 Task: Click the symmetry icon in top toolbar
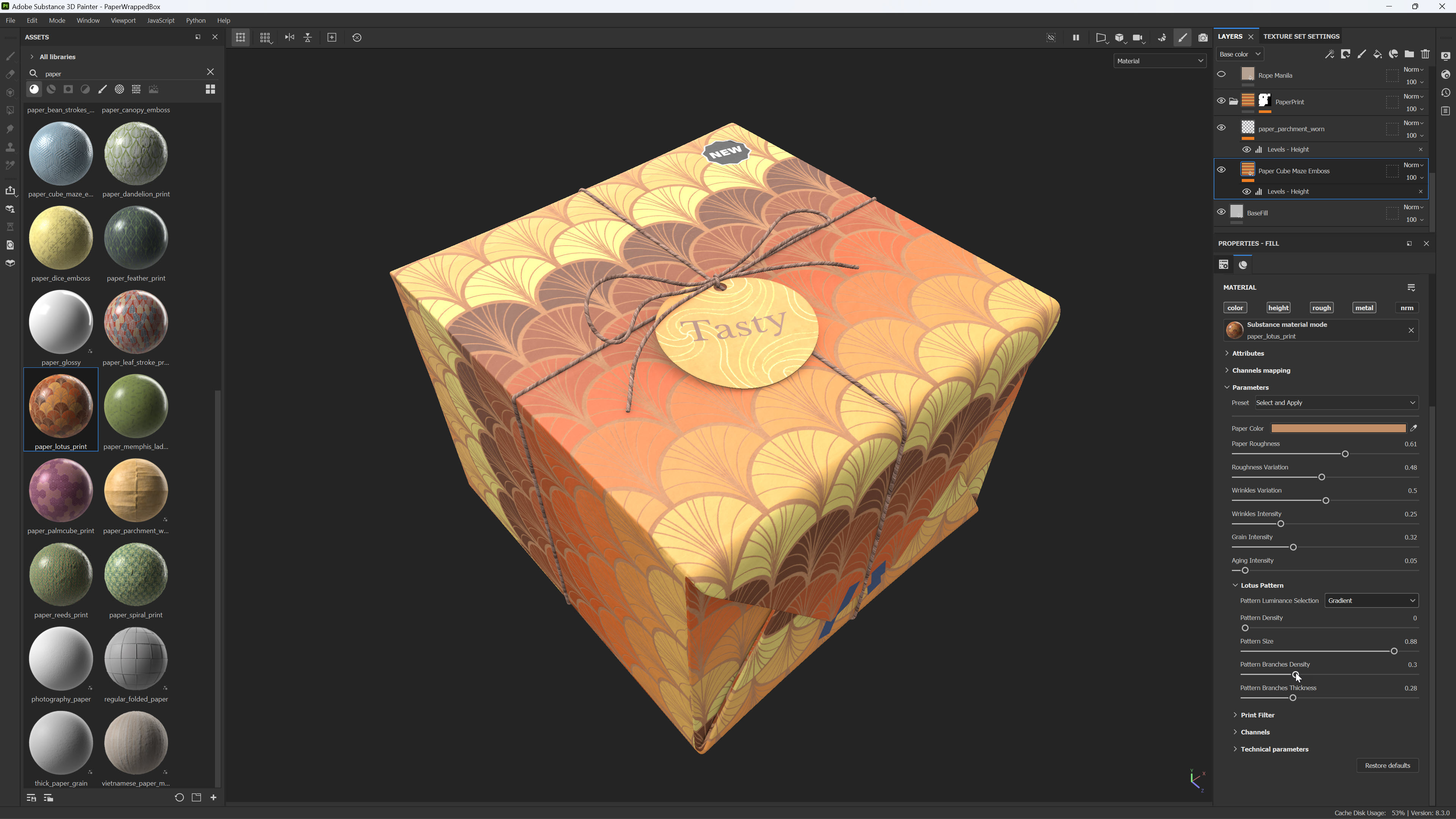(289, 37)
